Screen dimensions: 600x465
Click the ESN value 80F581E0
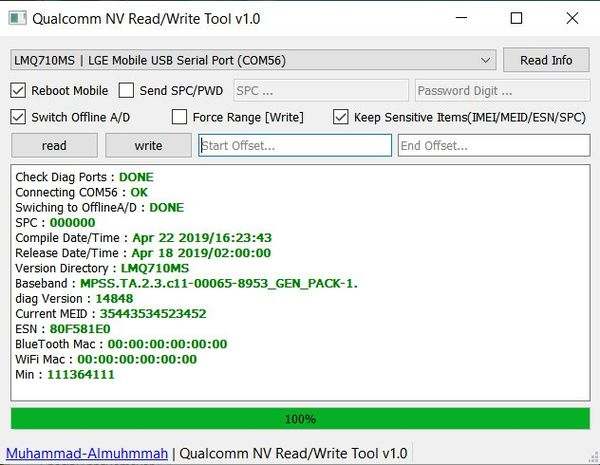click(x=80, y=329)
